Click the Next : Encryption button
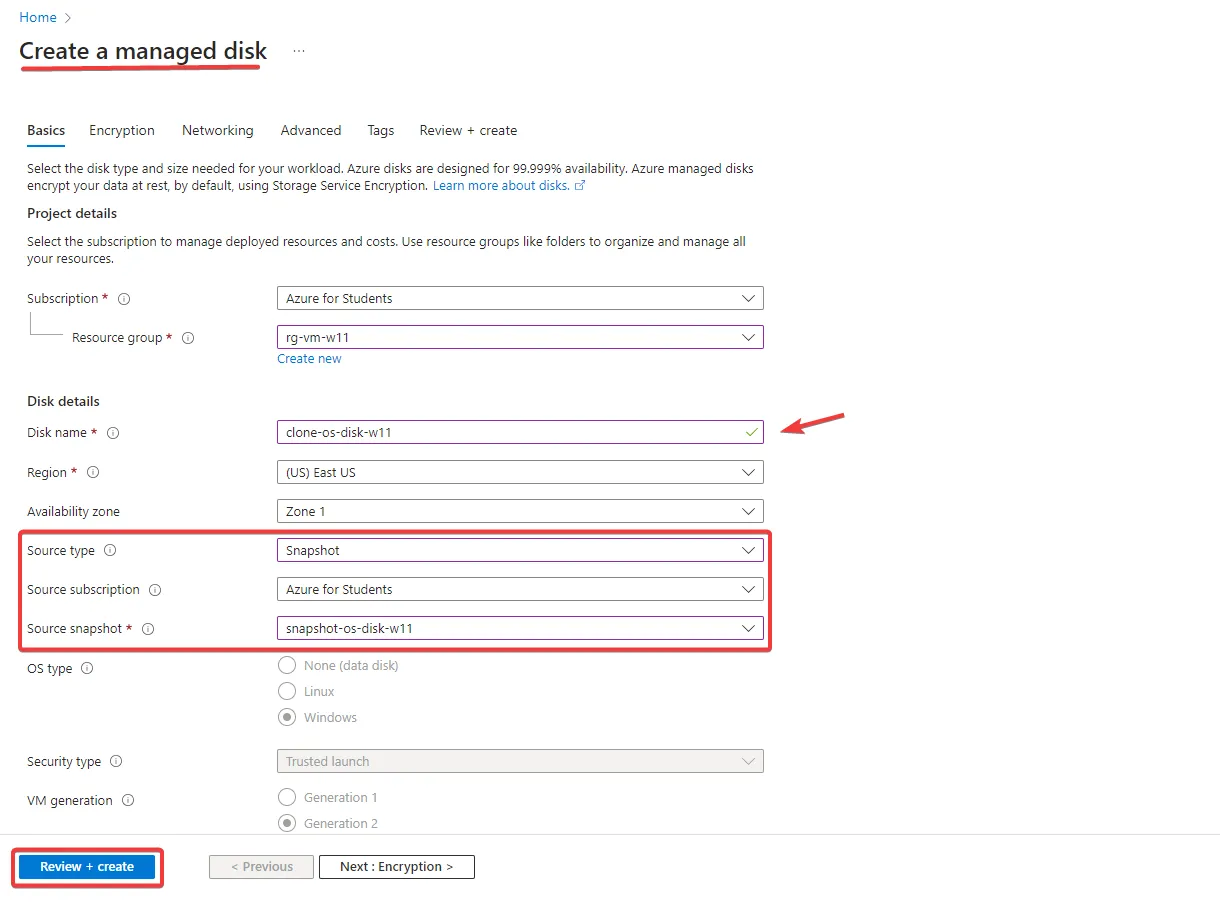This screenshot has width=1220, height=903. (x=397, y=867)
